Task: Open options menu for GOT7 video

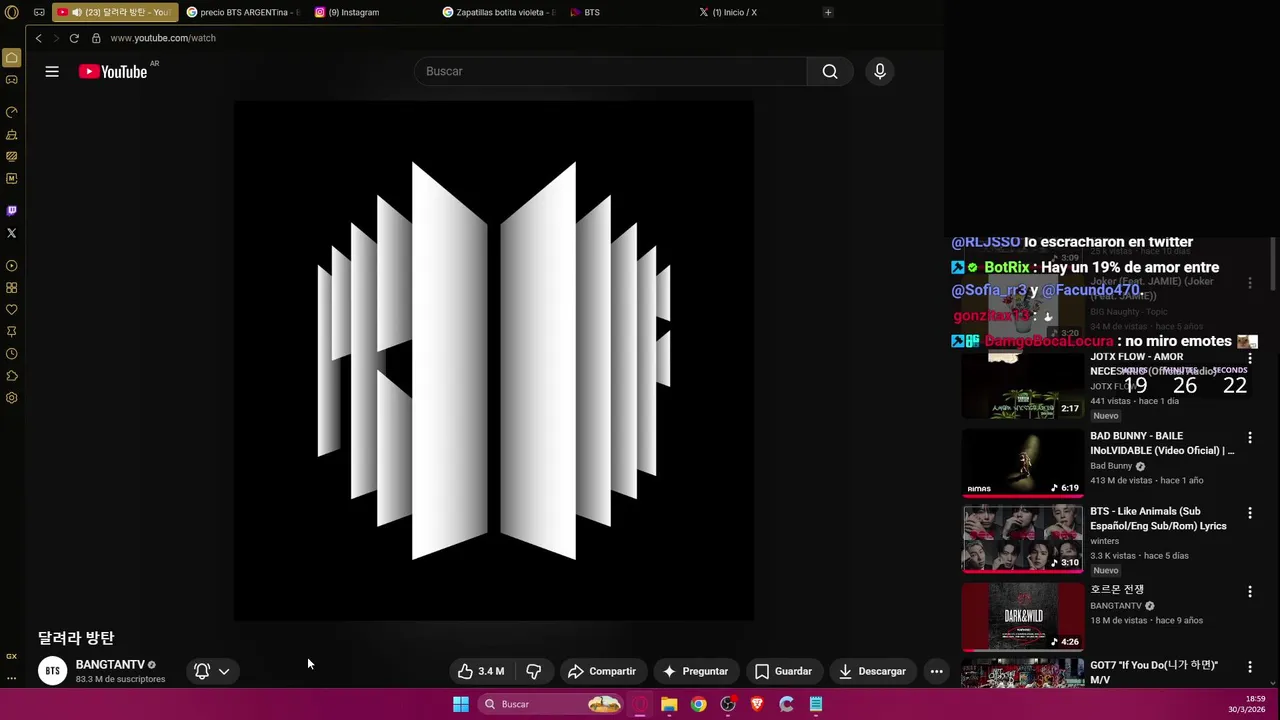Action: [1249, 667]
